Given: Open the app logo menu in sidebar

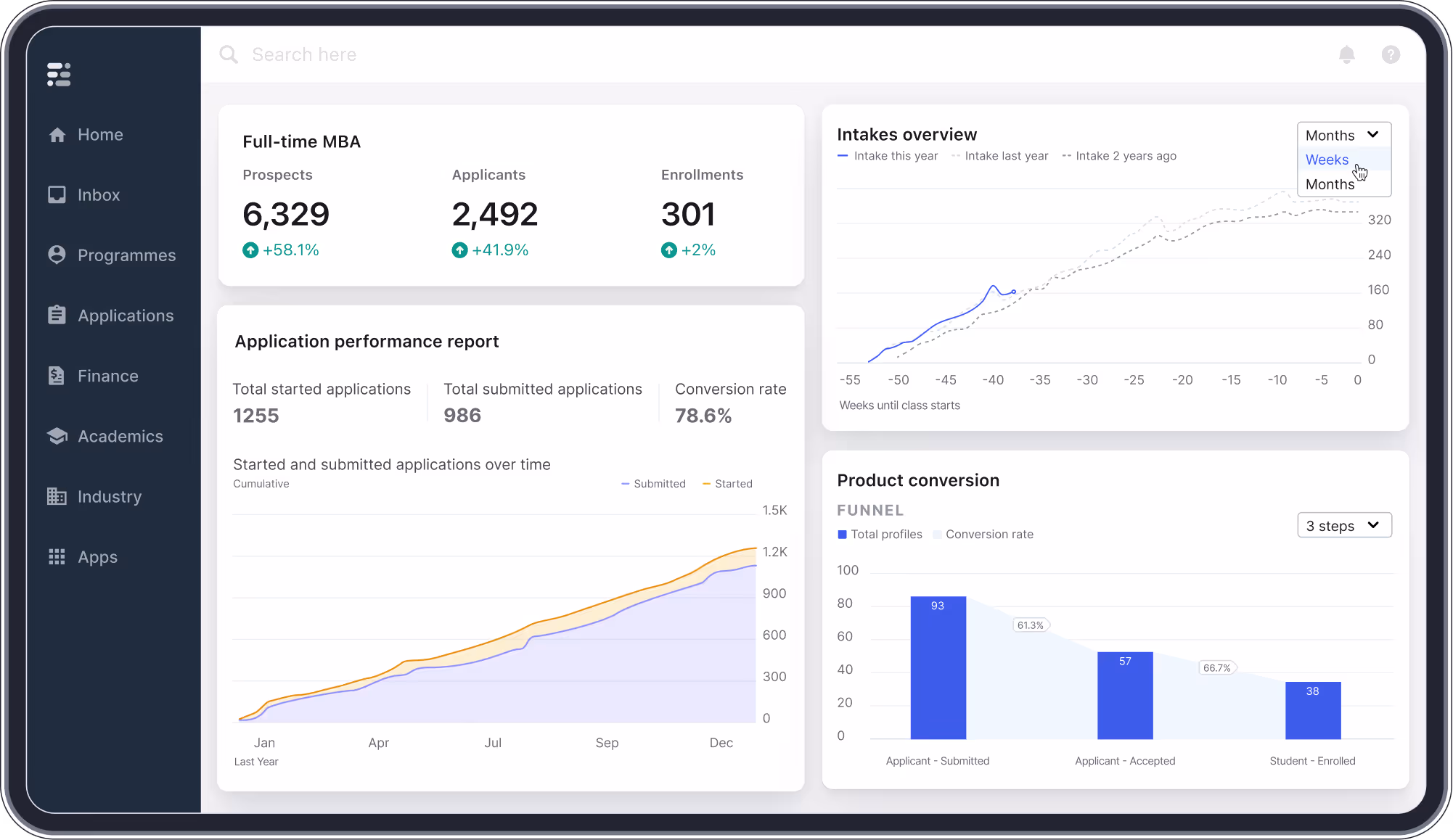Looking at the screenshot, I should point(58,74).
